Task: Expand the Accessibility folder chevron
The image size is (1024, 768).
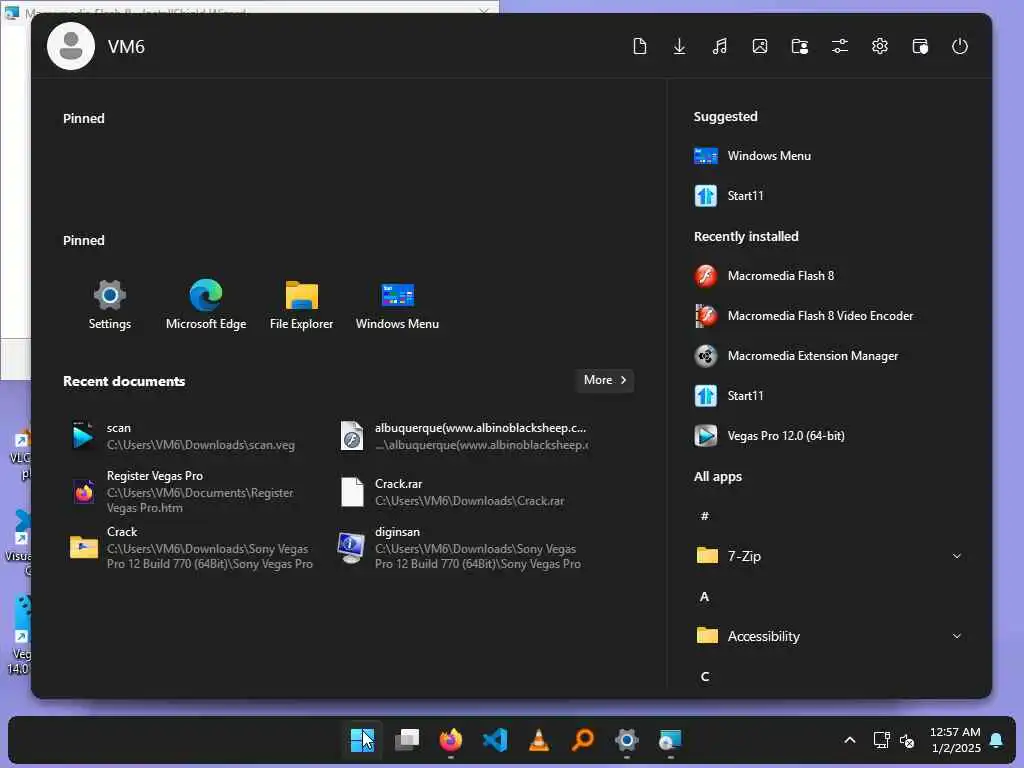Action: tap(957, 636)
